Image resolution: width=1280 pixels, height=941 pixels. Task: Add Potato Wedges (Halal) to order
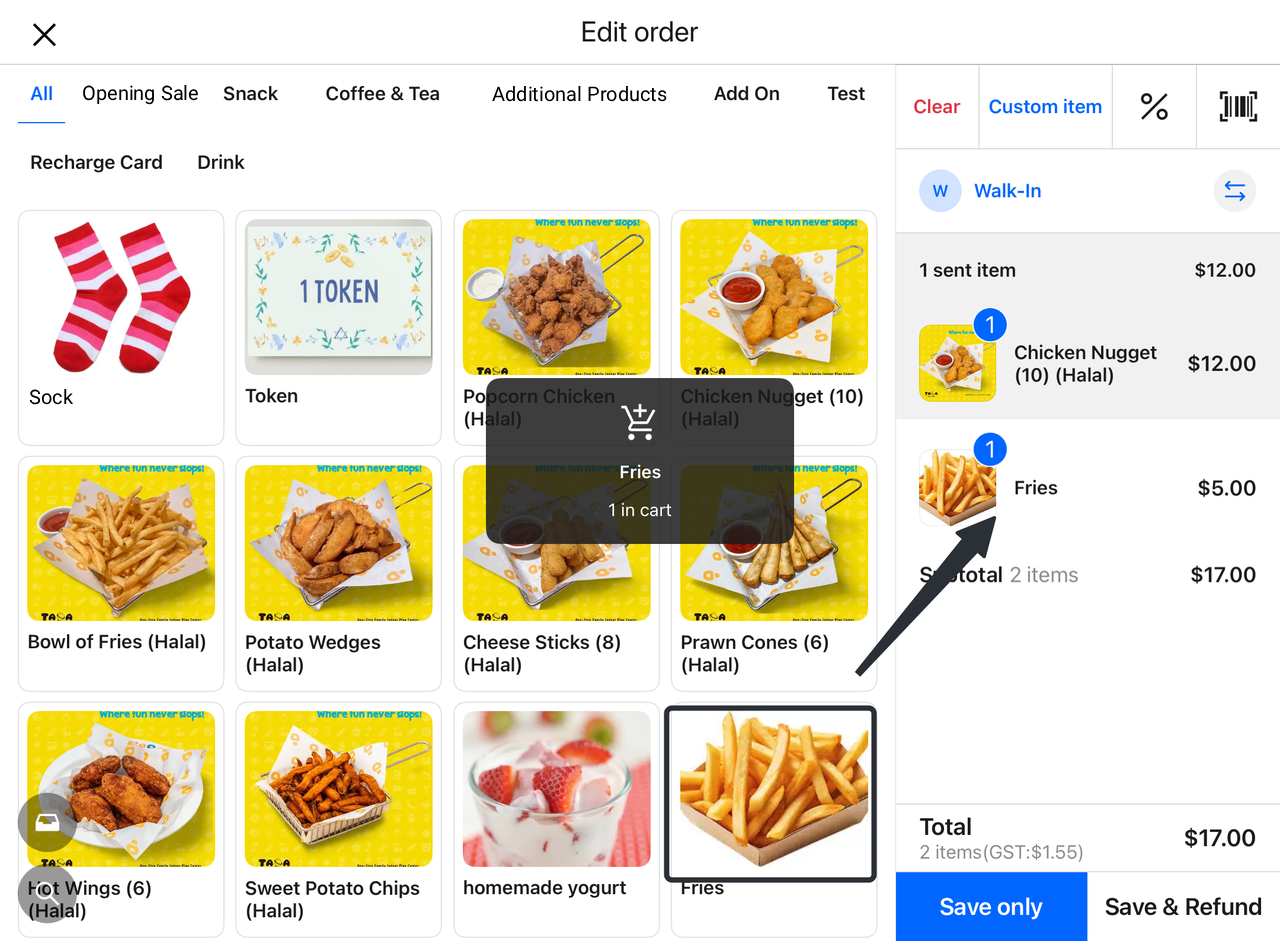point(338,573)
